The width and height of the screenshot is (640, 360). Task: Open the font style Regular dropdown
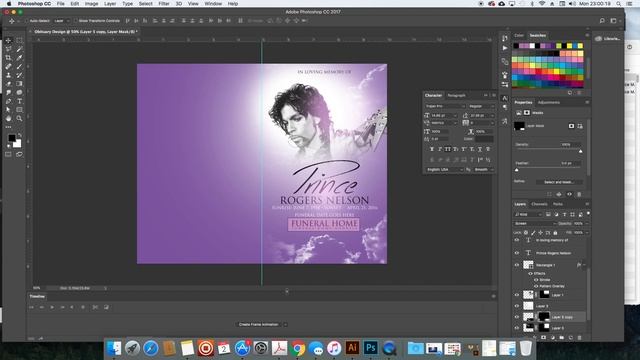coord(481,106)
